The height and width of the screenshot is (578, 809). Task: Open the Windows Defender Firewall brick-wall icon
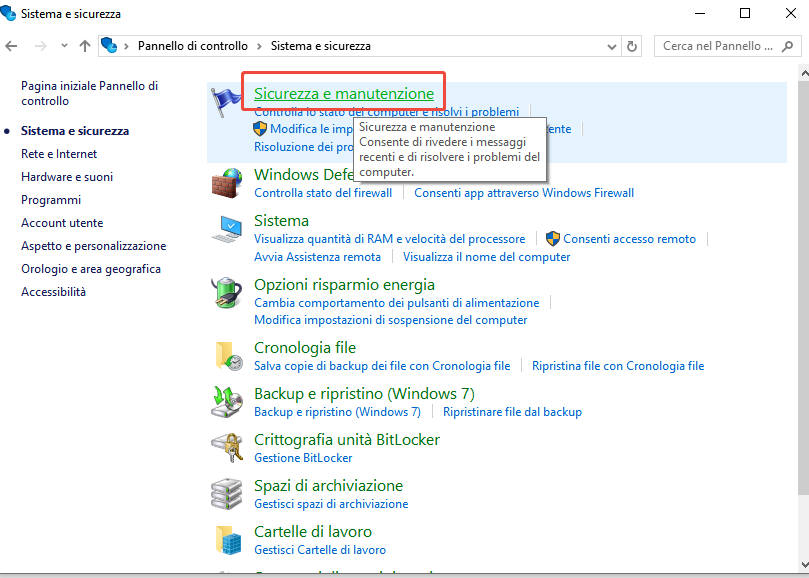point(226,183)
